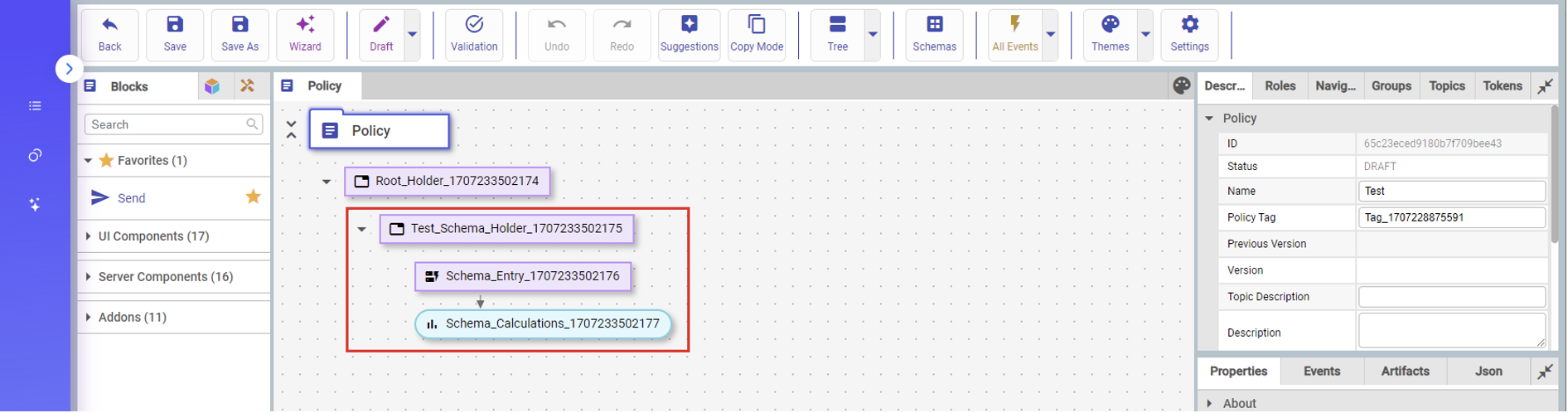Enable Copy Mode
The image size is (1568, 413).
point(756,34)
